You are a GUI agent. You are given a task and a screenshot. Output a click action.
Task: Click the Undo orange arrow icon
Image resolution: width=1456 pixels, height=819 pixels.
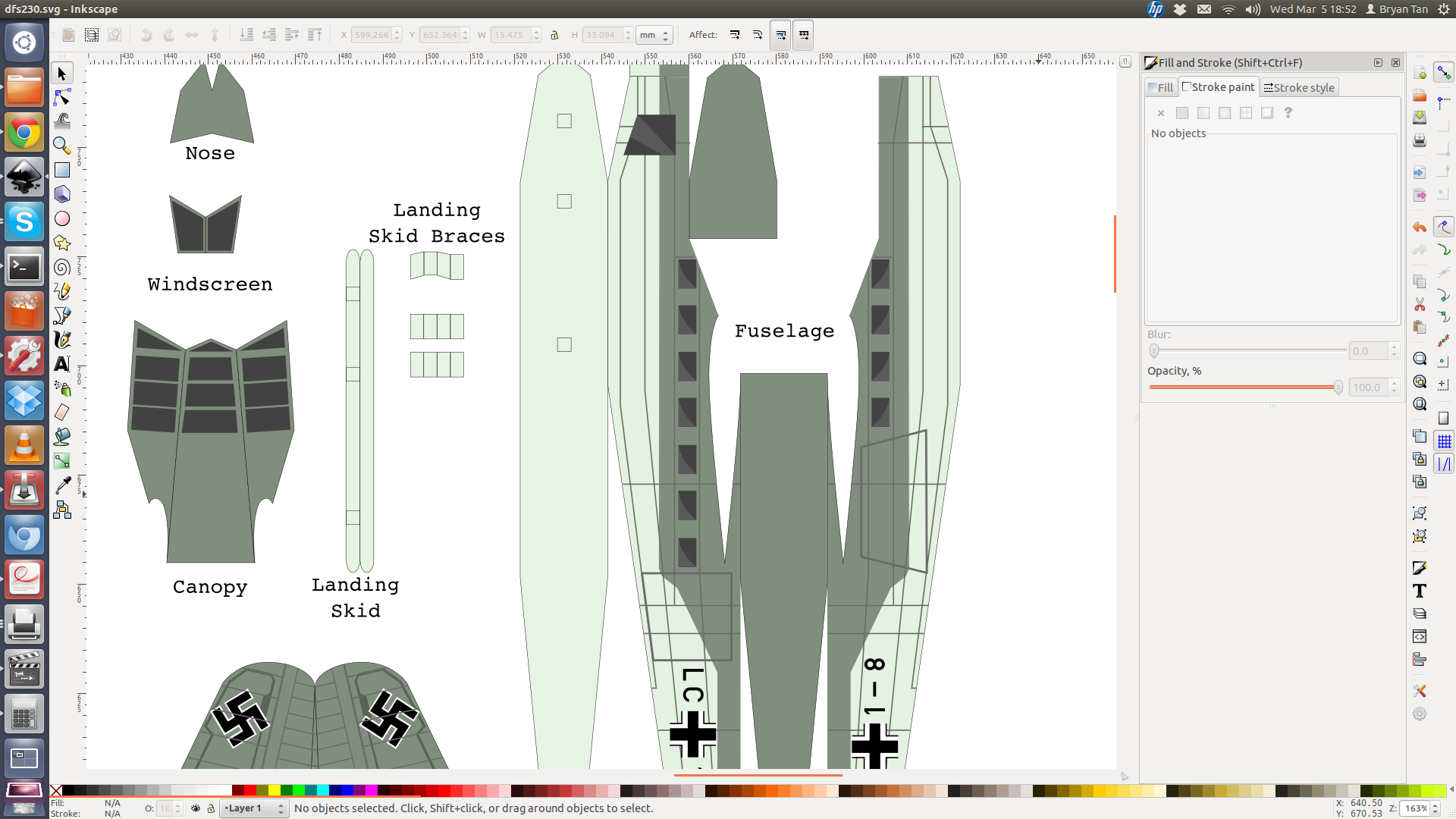(1420, 227)
